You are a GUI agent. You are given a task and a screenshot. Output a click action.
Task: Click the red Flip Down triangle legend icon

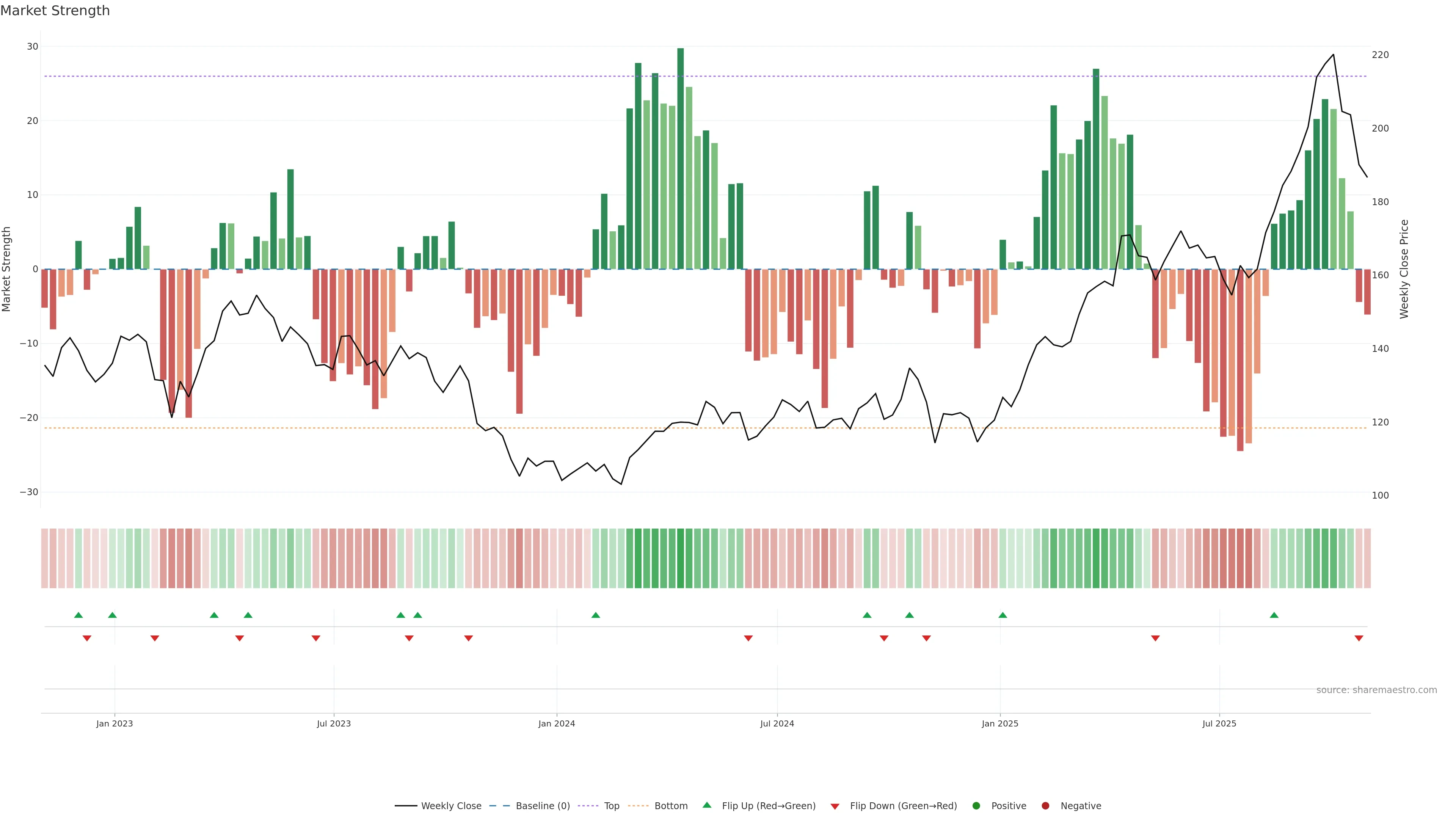click(x=835, y=806)
